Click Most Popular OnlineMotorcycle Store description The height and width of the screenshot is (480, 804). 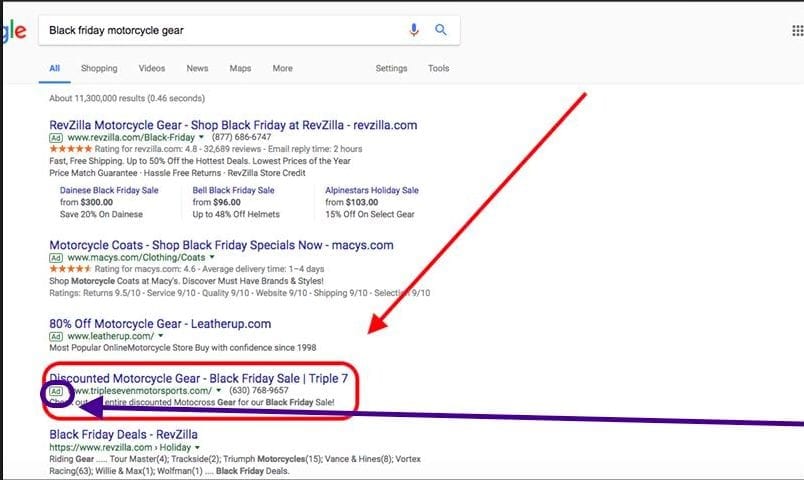pyautogui.click(x=183, y=348)
